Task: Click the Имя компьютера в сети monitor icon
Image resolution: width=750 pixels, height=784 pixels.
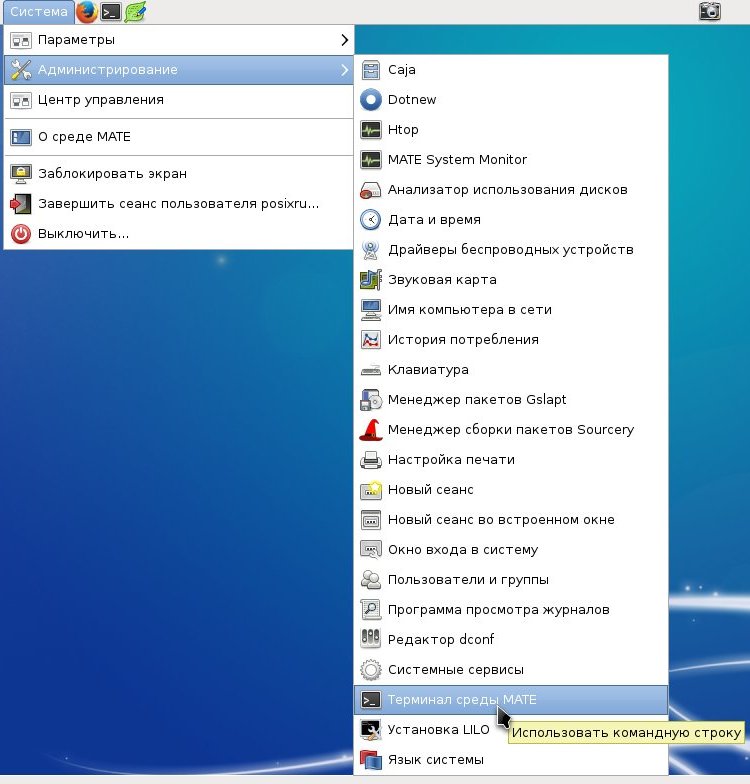Action: click(x=370, y=310)
